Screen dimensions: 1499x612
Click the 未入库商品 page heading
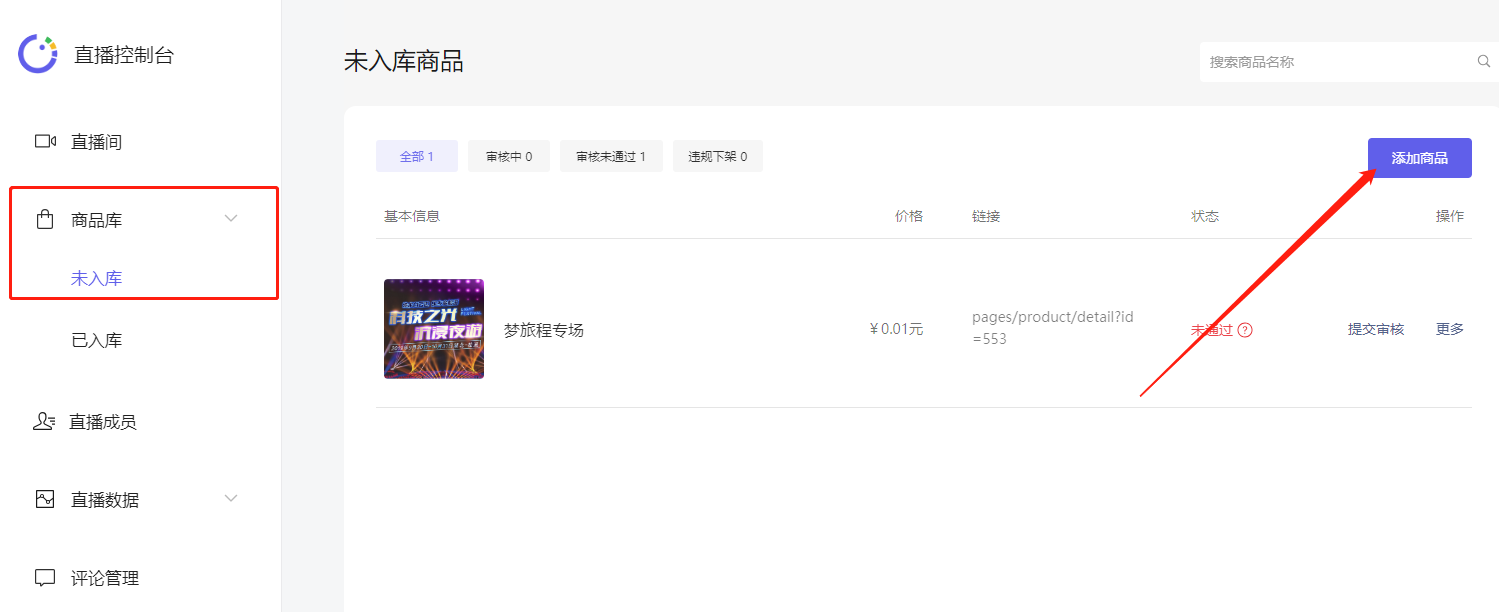click(404, 61)
